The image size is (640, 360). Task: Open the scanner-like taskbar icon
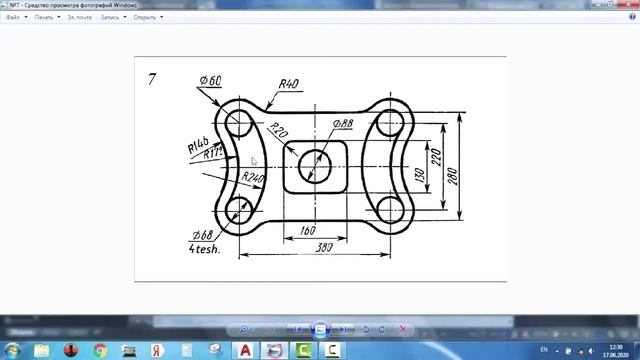click(x=129, y=351)
